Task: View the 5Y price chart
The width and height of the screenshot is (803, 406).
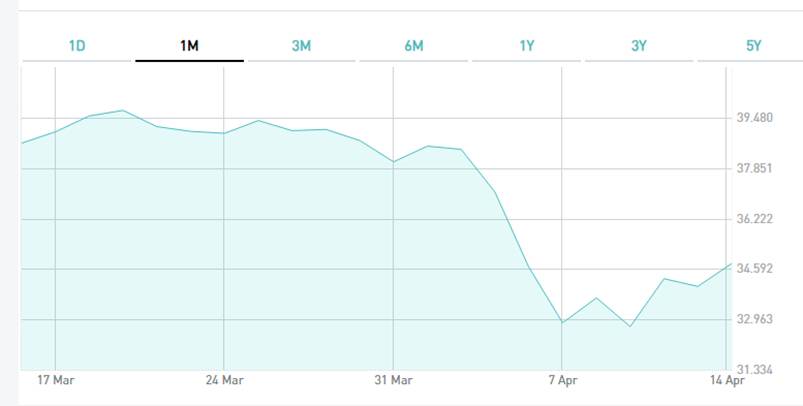Action: click(753, 46)
